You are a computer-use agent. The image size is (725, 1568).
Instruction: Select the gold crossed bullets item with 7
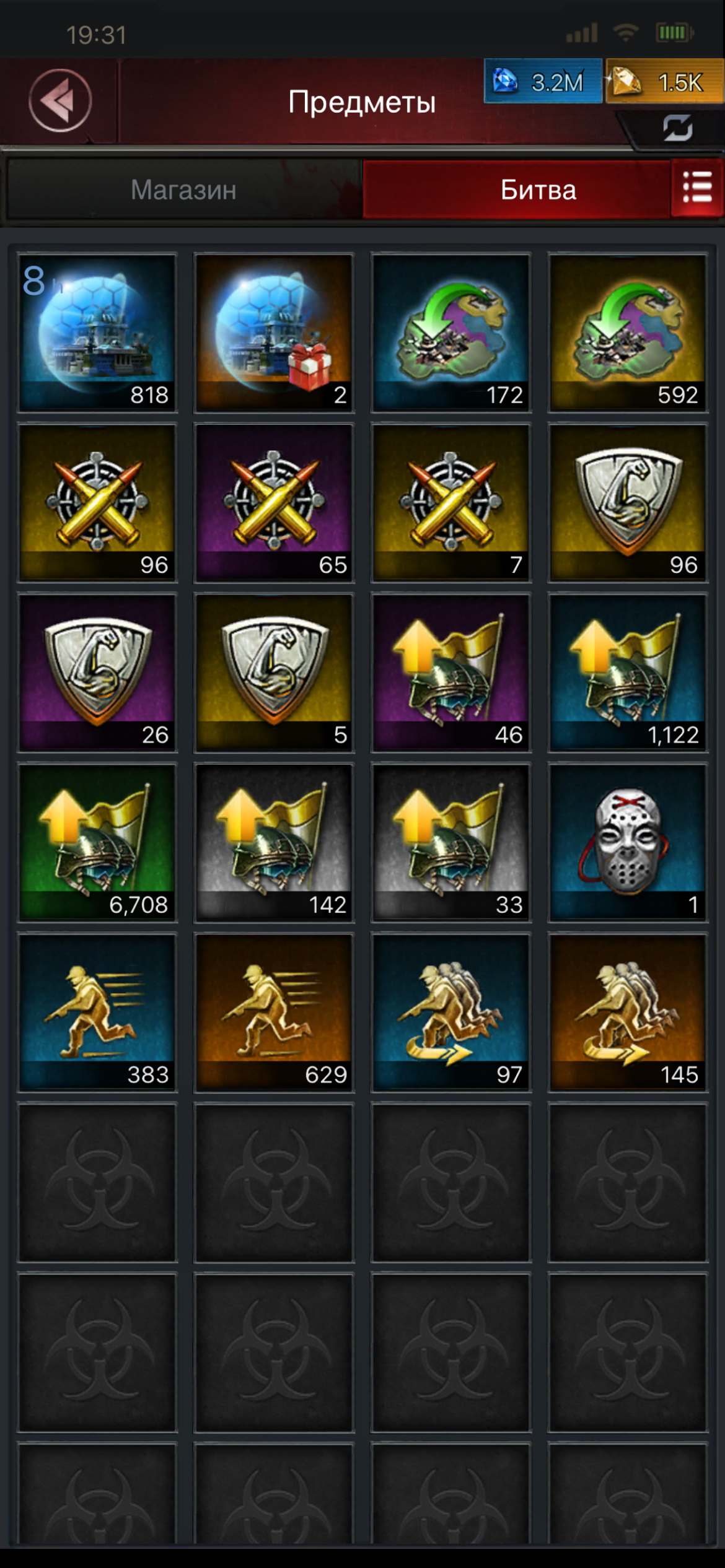coord(450,503)
